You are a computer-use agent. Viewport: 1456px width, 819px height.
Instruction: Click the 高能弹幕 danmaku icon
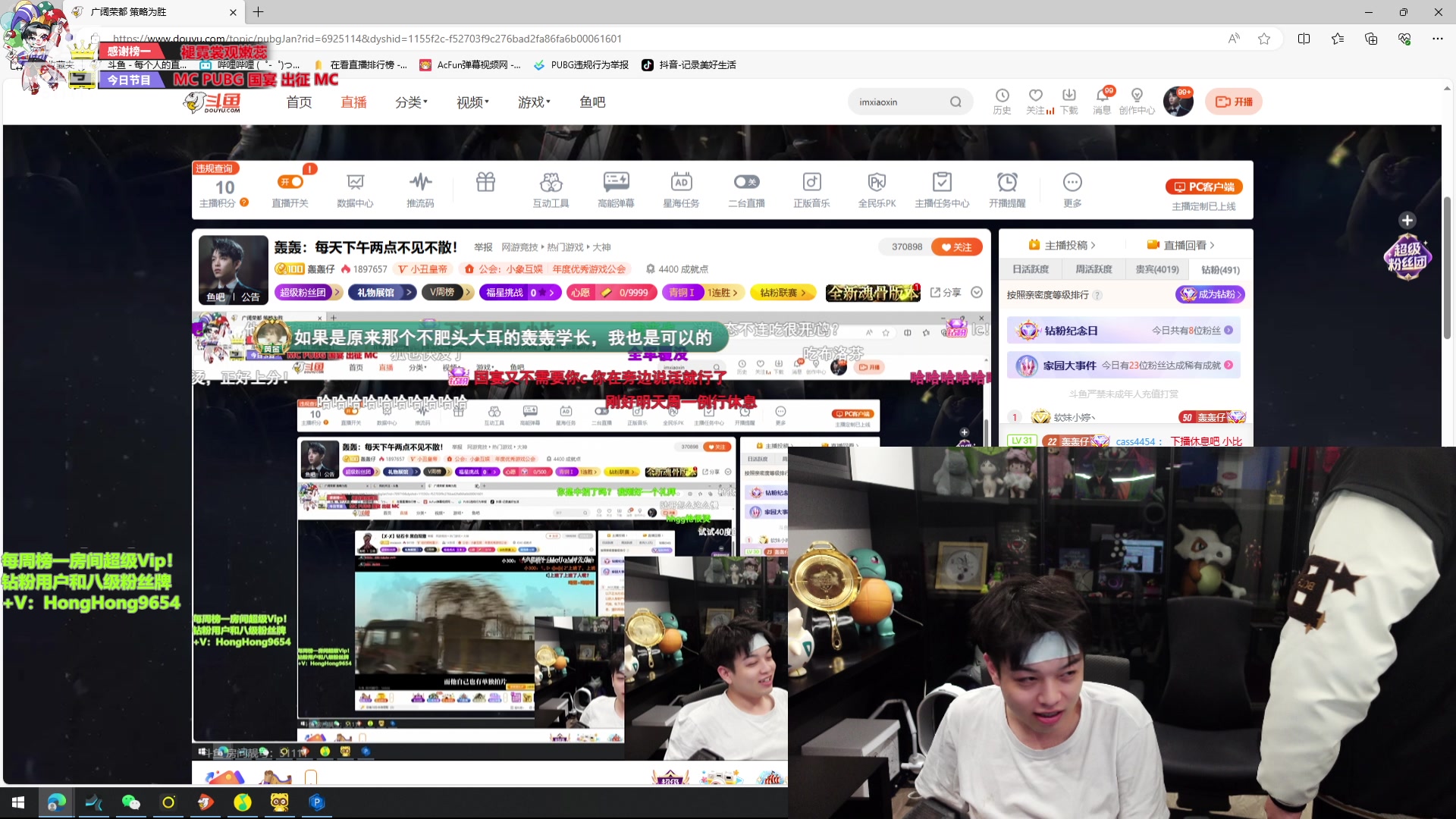point(617,188)
